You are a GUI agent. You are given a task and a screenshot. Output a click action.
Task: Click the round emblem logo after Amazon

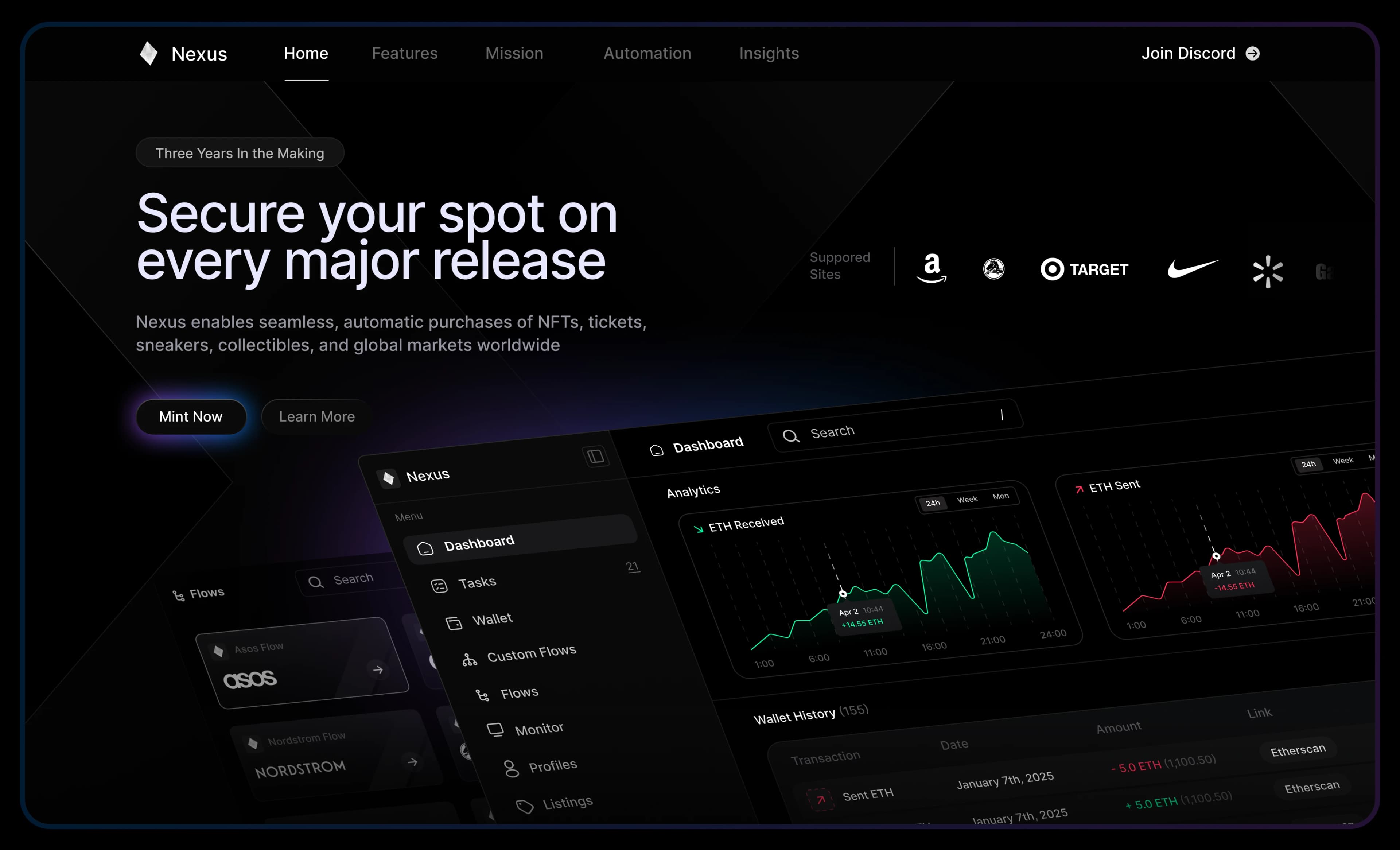994,269
